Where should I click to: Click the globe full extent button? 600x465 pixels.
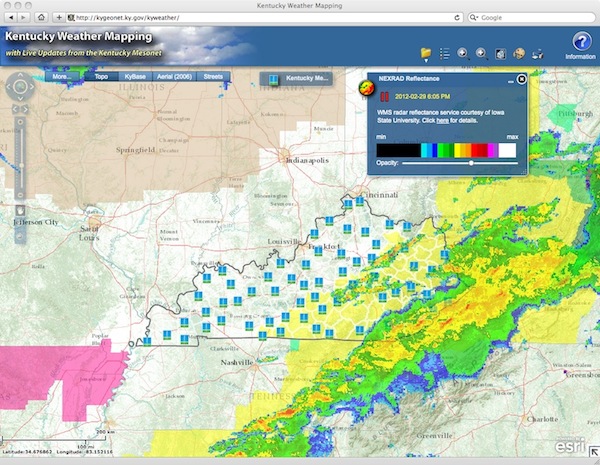point(20,87)
